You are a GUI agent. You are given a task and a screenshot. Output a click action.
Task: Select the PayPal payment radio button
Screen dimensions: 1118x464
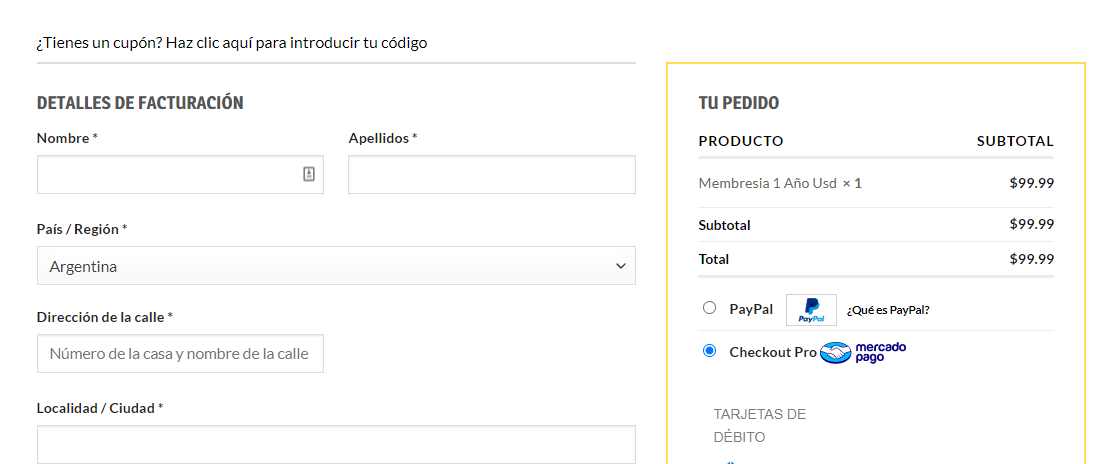pyautogui.click(x=709, y=308)
